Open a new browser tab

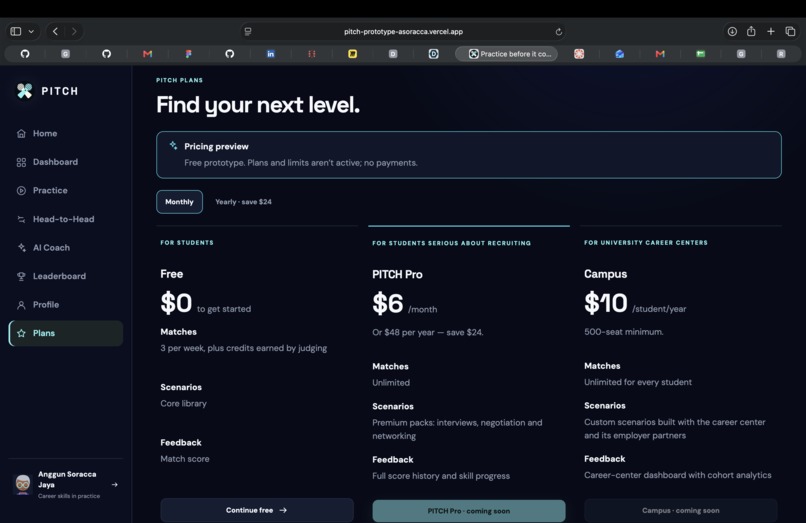(x=771, y=31)
